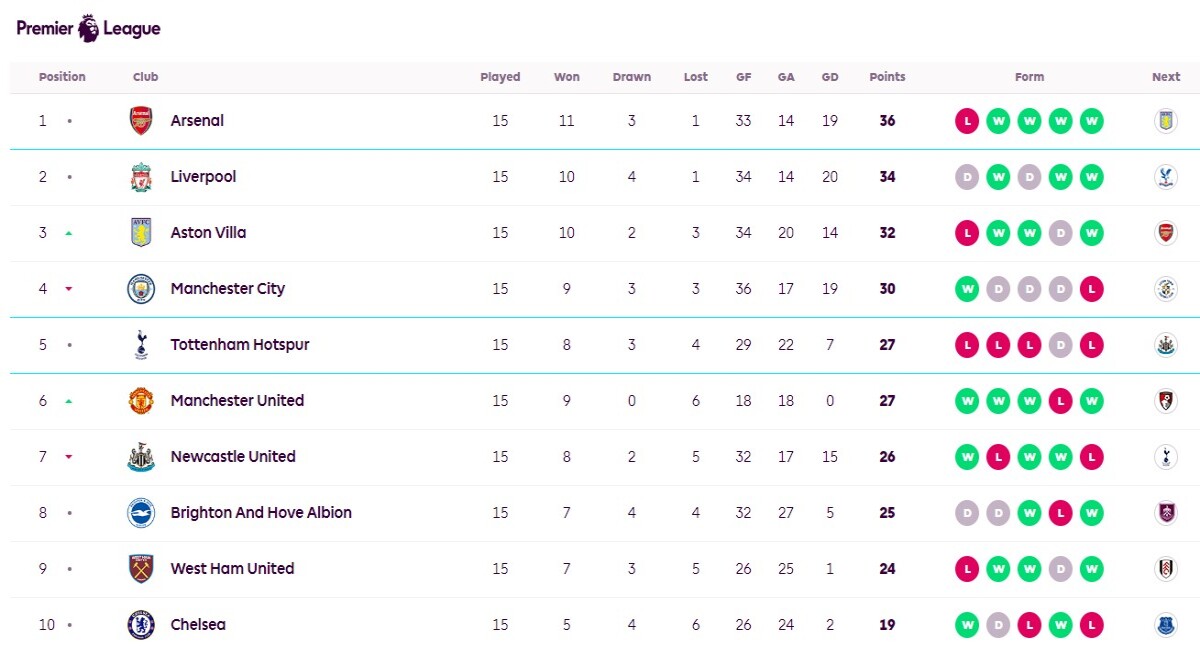Click the Chelsea club badge

(x=141, y=625)
